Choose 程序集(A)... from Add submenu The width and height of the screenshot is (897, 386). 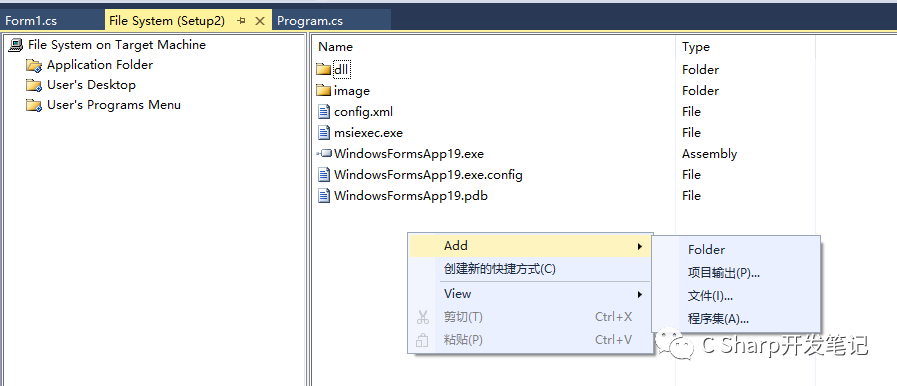[x=736, y=319]
